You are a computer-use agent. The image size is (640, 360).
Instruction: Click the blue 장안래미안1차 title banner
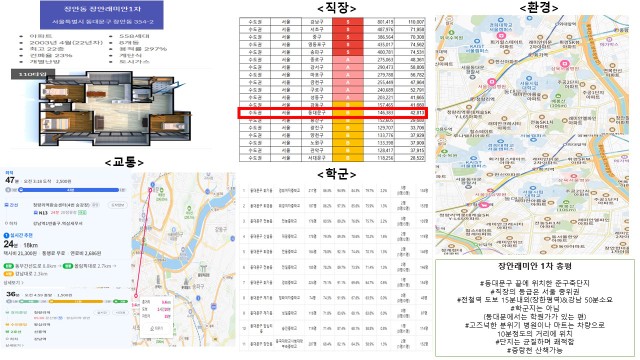point(102,15)
